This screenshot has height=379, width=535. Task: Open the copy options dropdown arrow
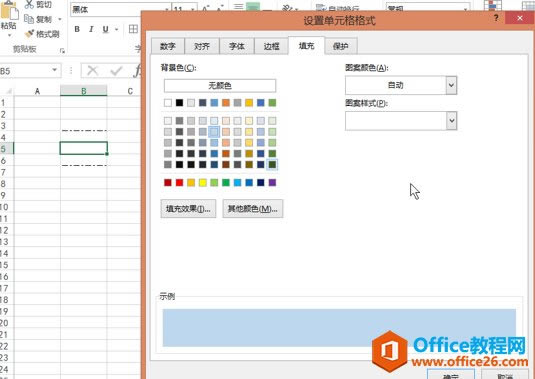pyautogui.click(x=60, y=19)
